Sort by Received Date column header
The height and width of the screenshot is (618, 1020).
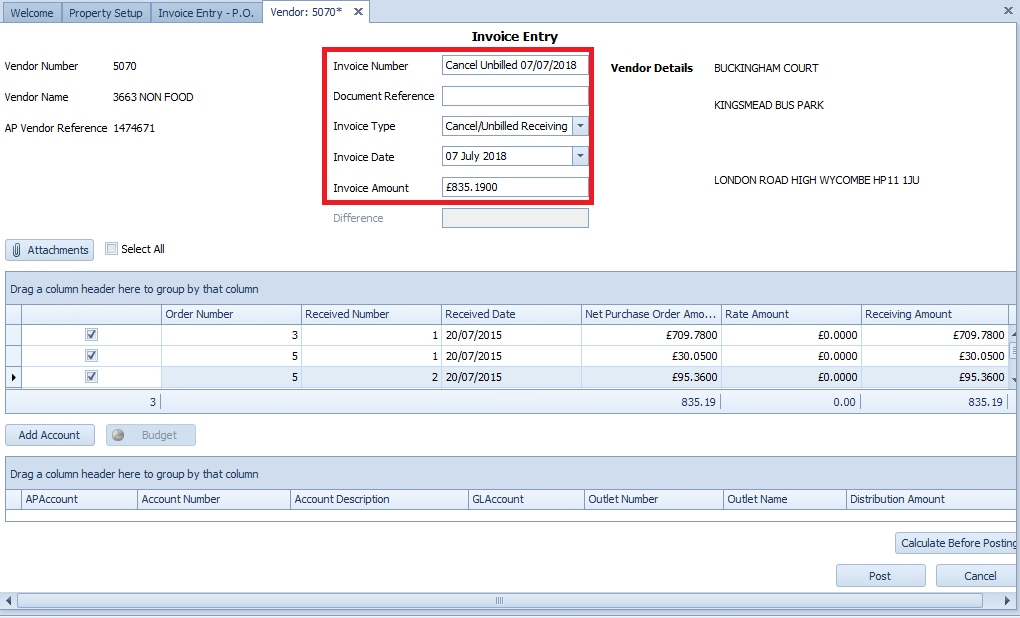pyautogui.click(x=510, y=314)
